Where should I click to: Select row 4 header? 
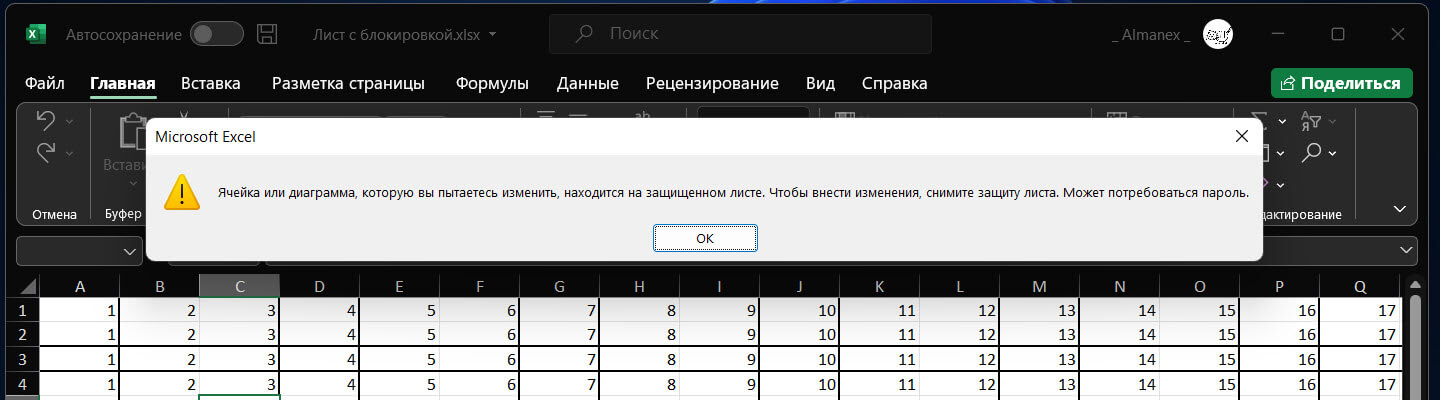pos(20,383)
